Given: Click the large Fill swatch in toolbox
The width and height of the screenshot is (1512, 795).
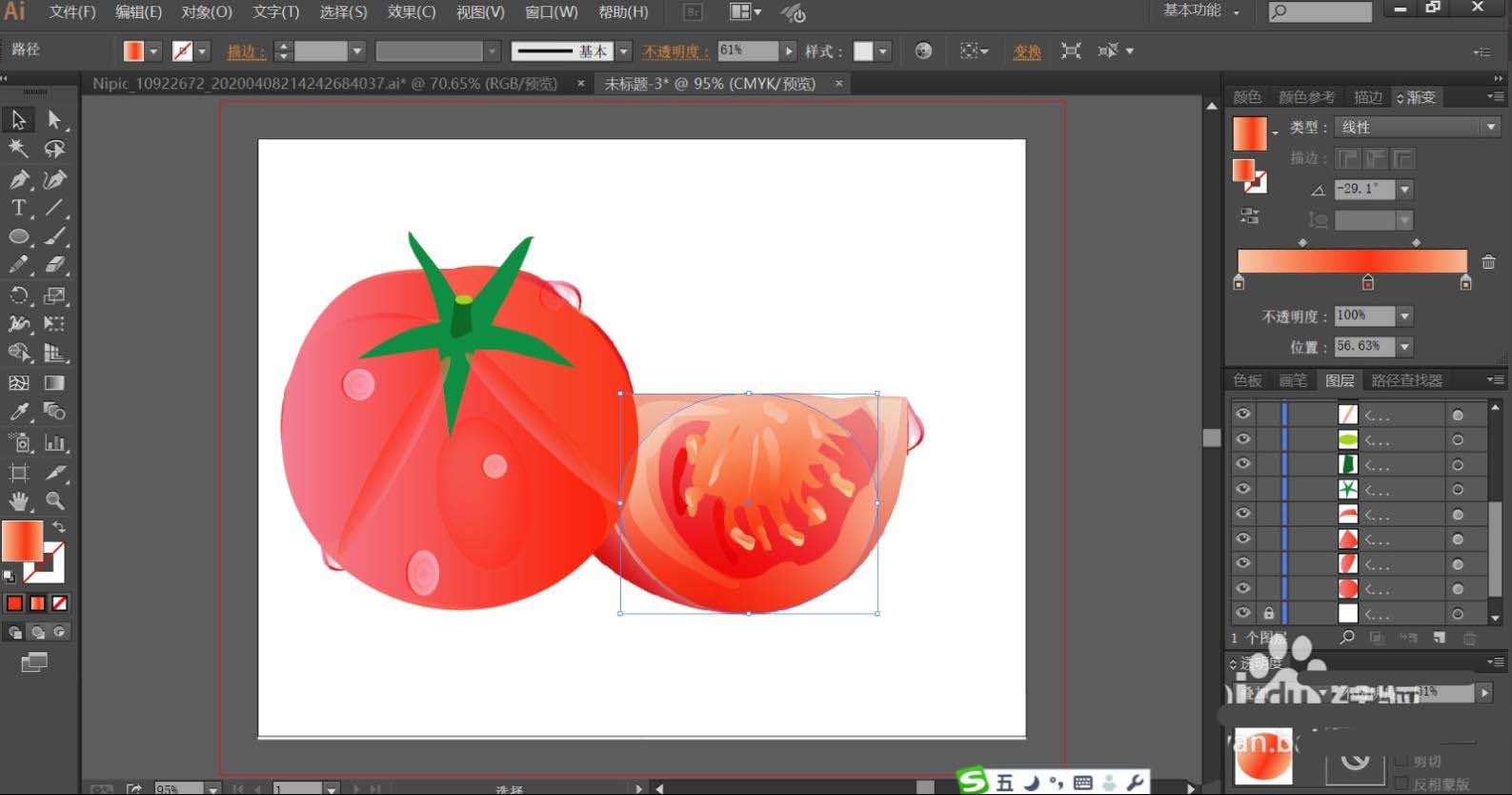Looking at the screenshot, I should [22, 540].
